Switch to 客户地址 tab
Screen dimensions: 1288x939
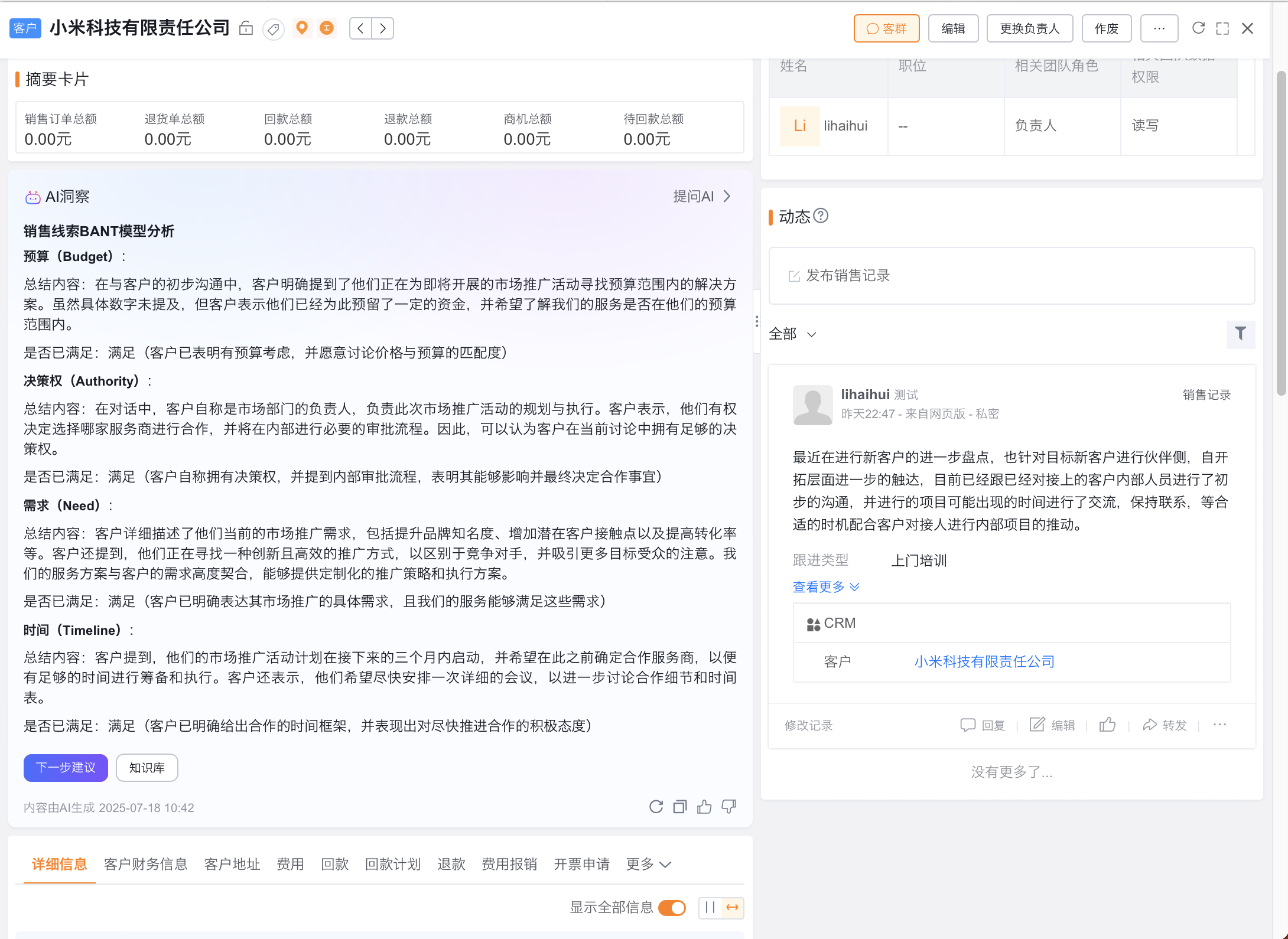pos(232,865)
